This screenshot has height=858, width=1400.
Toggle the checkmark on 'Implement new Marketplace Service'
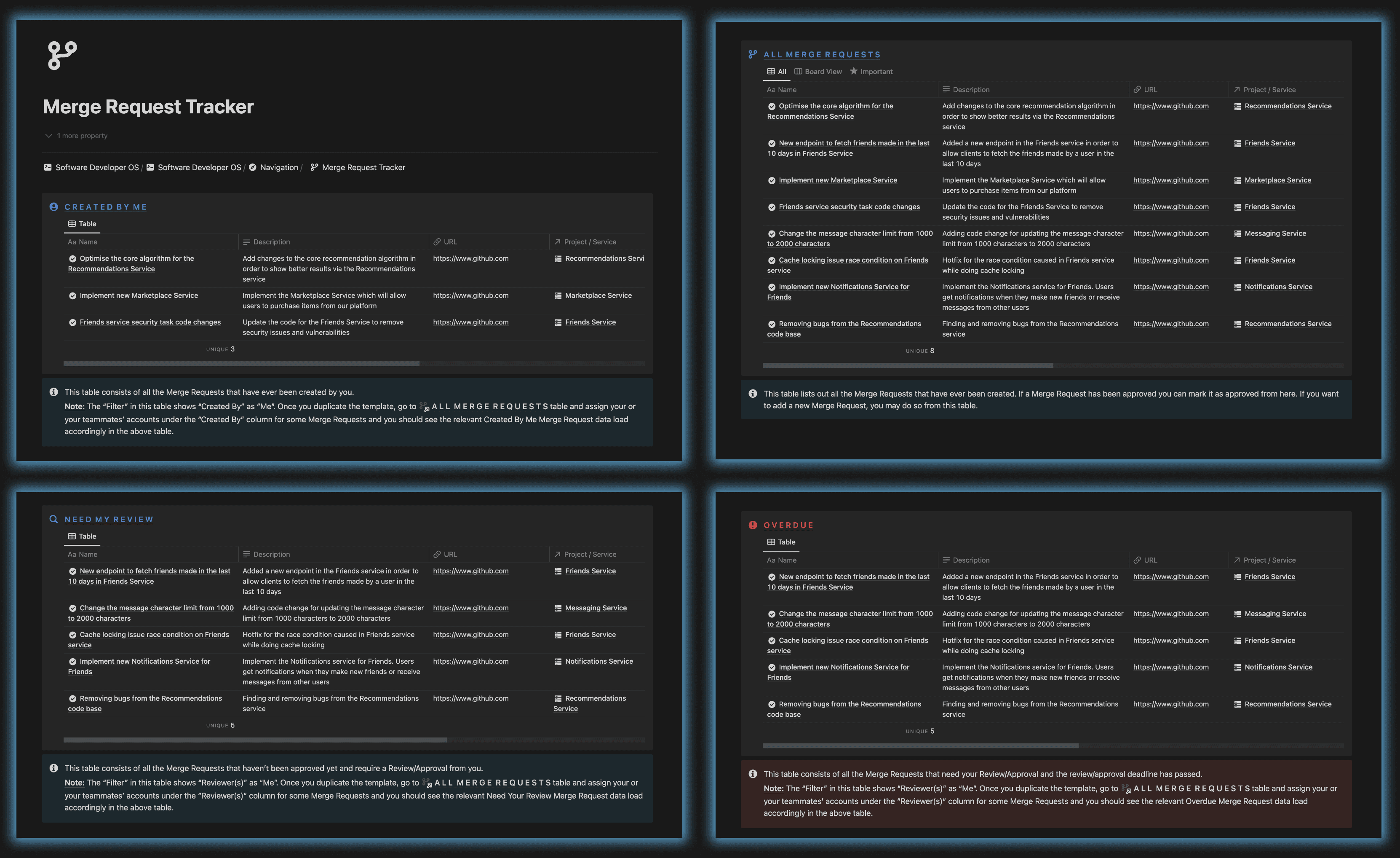pos(73,295)
